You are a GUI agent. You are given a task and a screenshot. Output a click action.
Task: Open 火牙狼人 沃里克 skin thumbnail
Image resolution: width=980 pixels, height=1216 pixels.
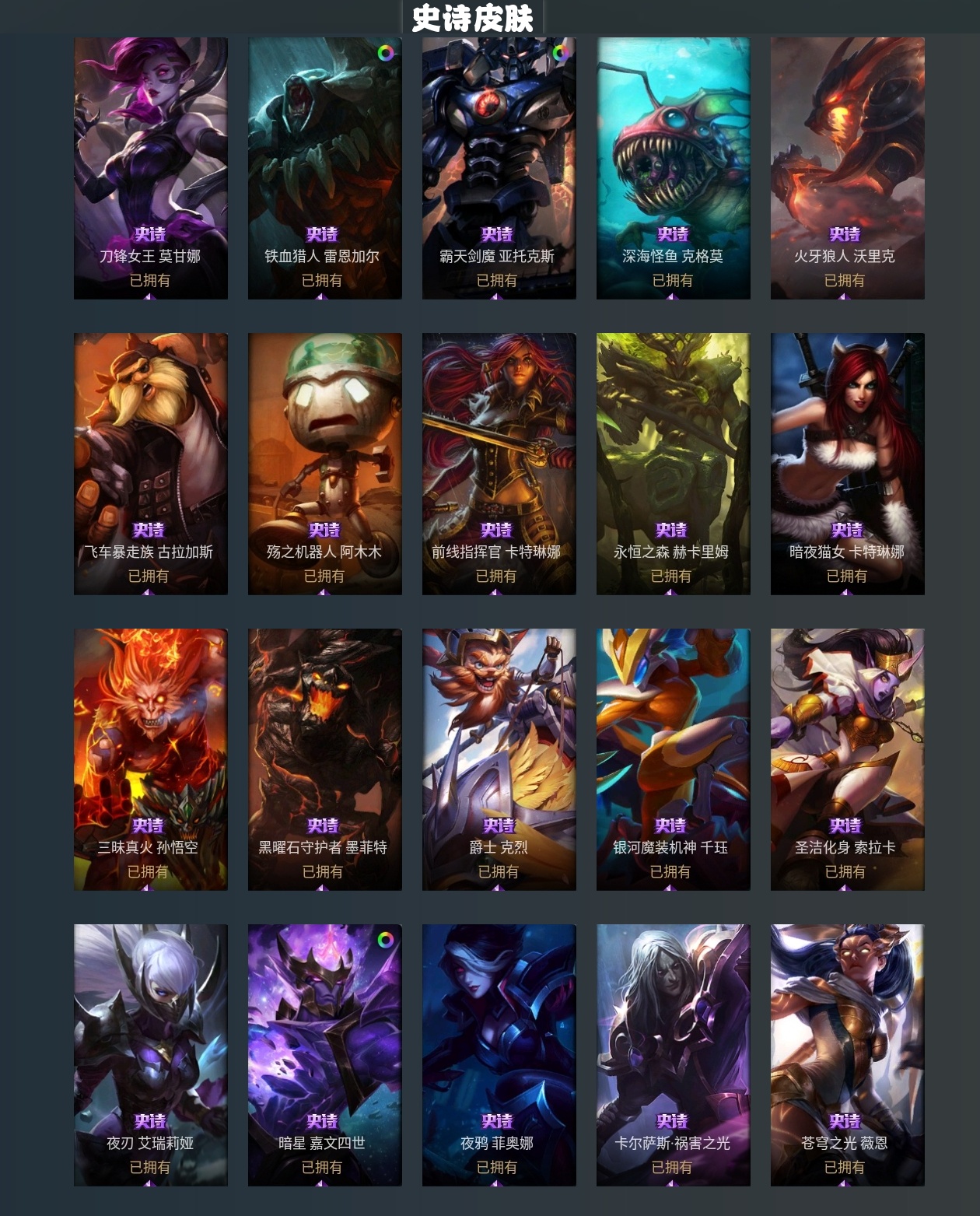848,168
